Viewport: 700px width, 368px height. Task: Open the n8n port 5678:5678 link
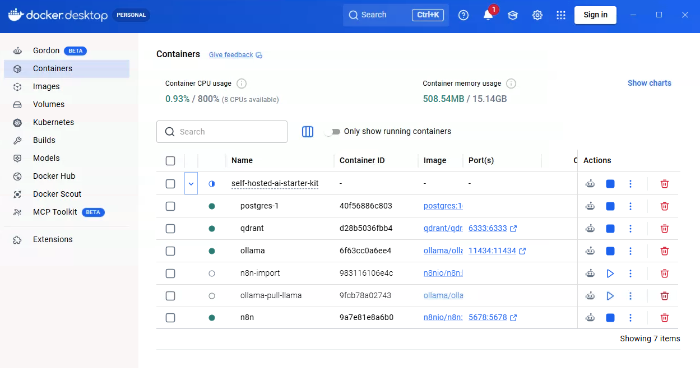[x=492, y=318]
